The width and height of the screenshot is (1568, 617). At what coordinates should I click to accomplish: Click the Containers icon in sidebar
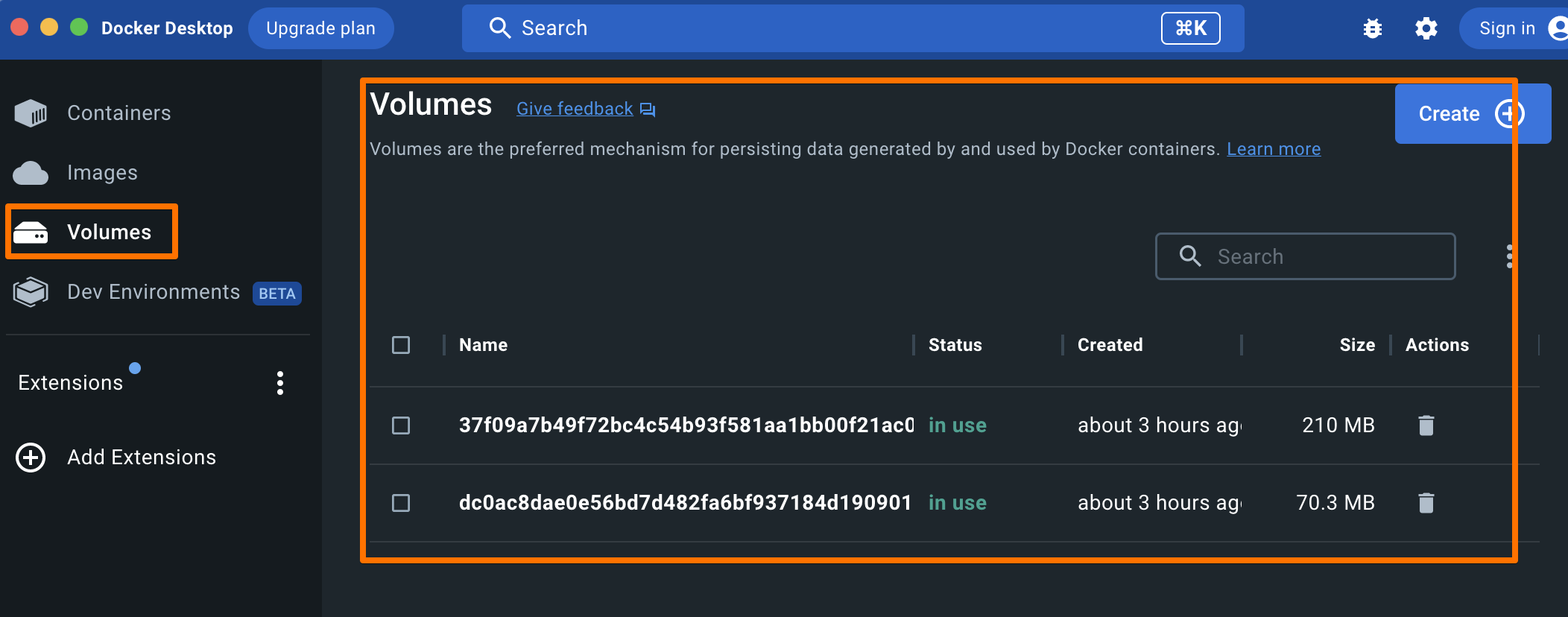tap(31, 113)
